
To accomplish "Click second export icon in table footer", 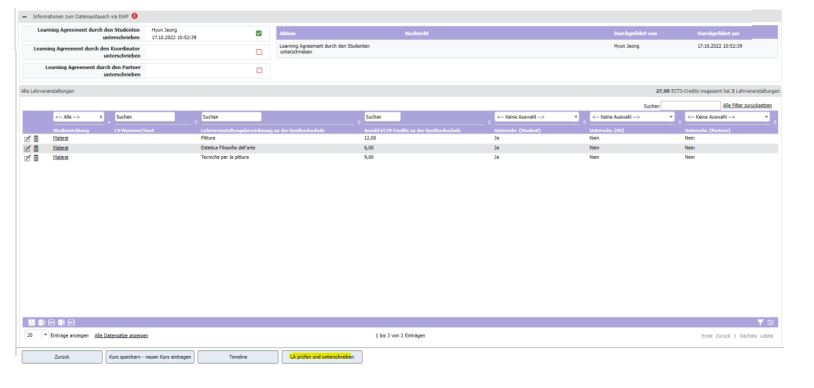I will pos(42,323).
